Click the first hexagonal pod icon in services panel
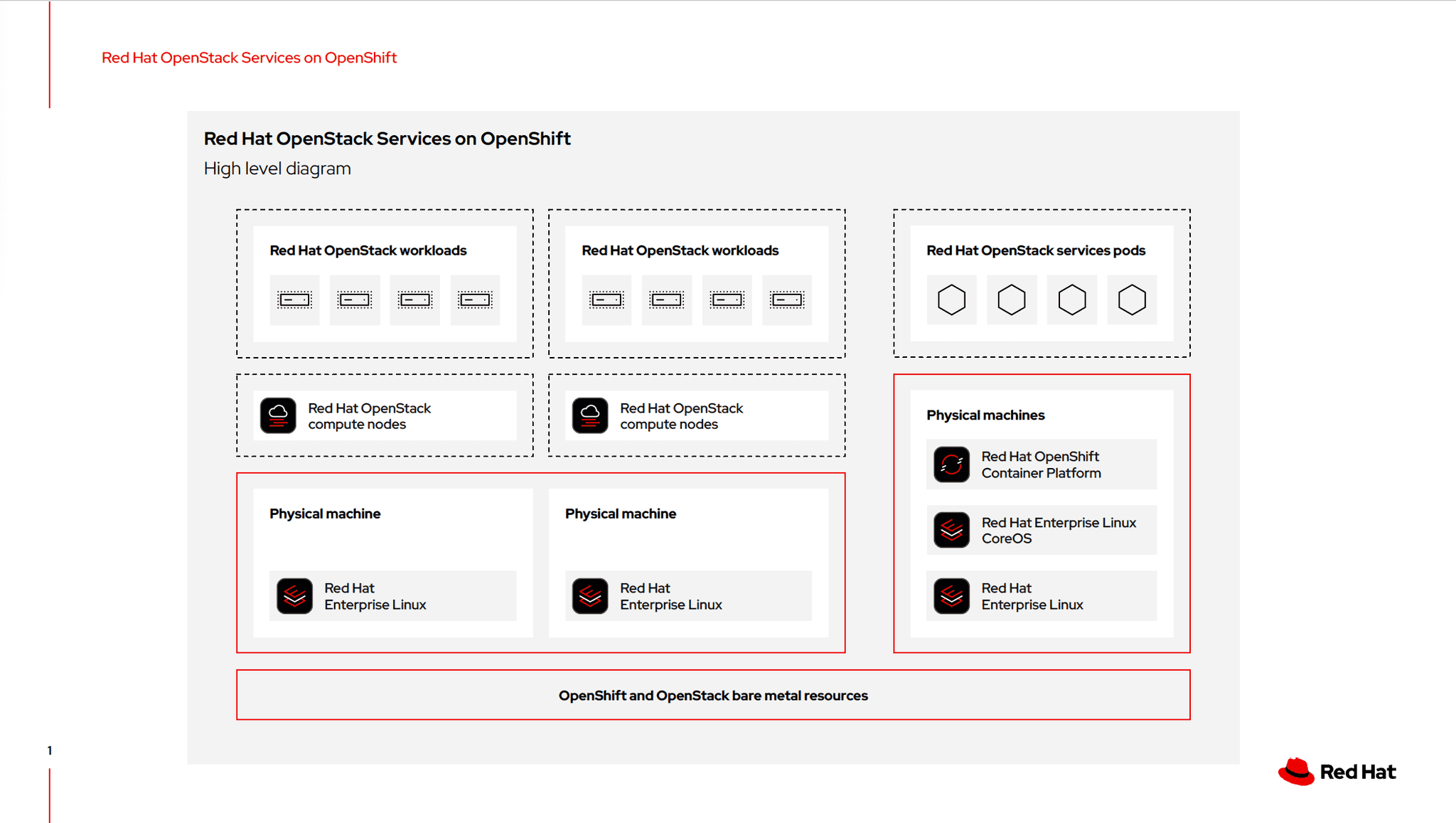 coord(951,299)
